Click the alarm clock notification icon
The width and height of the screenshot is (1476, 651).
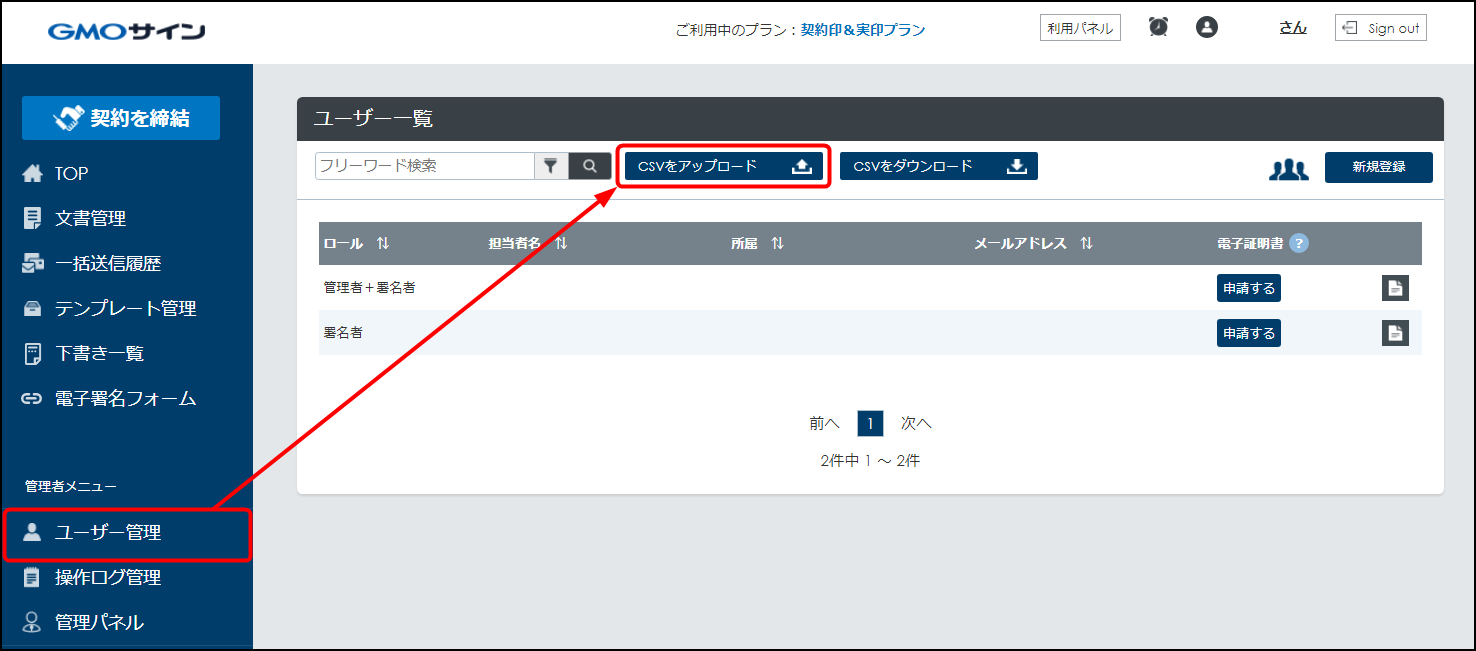(x=1158, y=28)
